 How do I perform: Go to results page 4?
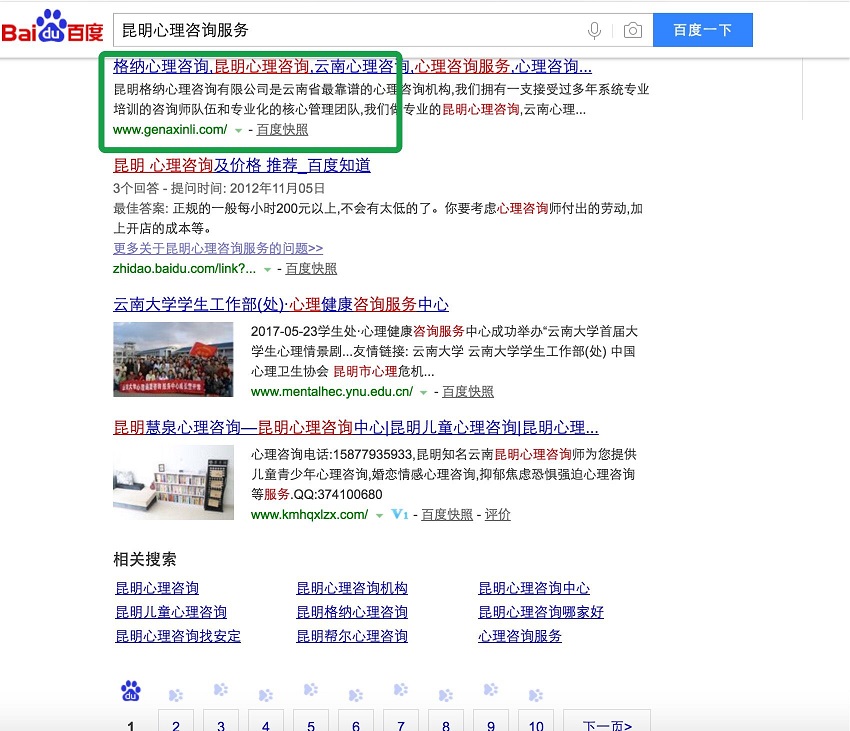[x=266, y=721]
